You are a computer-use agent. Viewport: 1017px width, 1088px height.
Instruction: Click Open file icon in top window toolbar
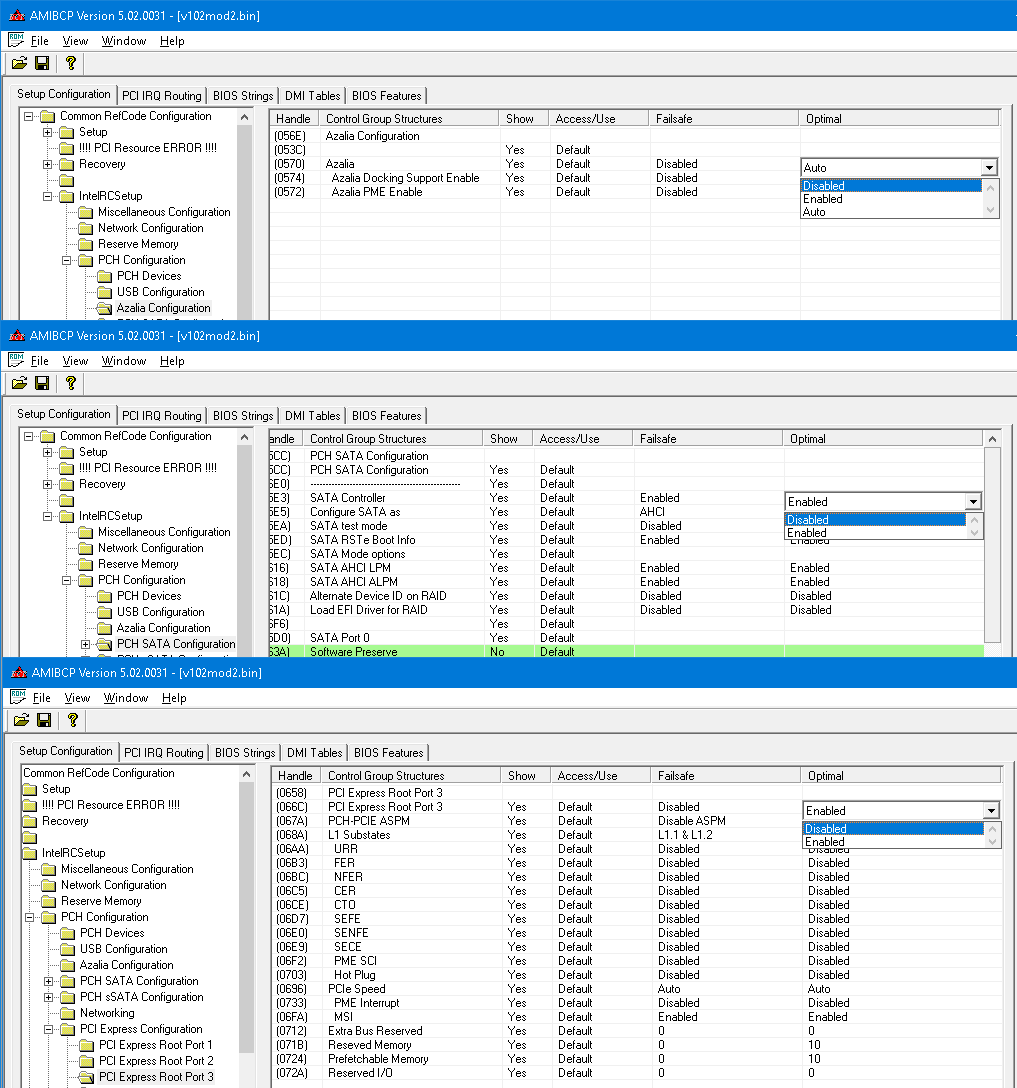pyautogui.click(x=19, y=63)
